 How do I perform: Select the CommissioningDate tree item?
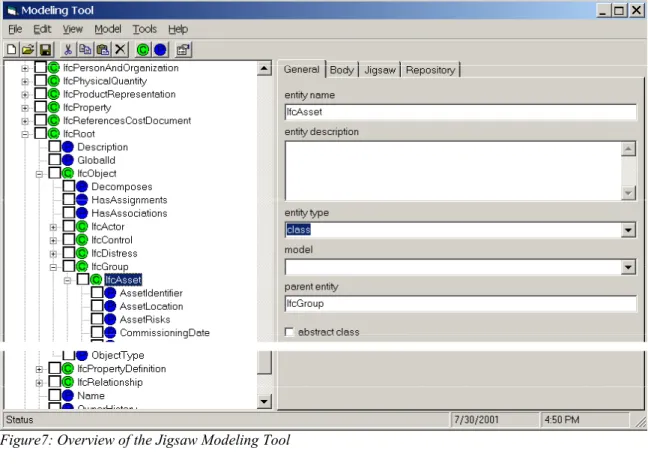pyautogui.click(x=164, y=333)
